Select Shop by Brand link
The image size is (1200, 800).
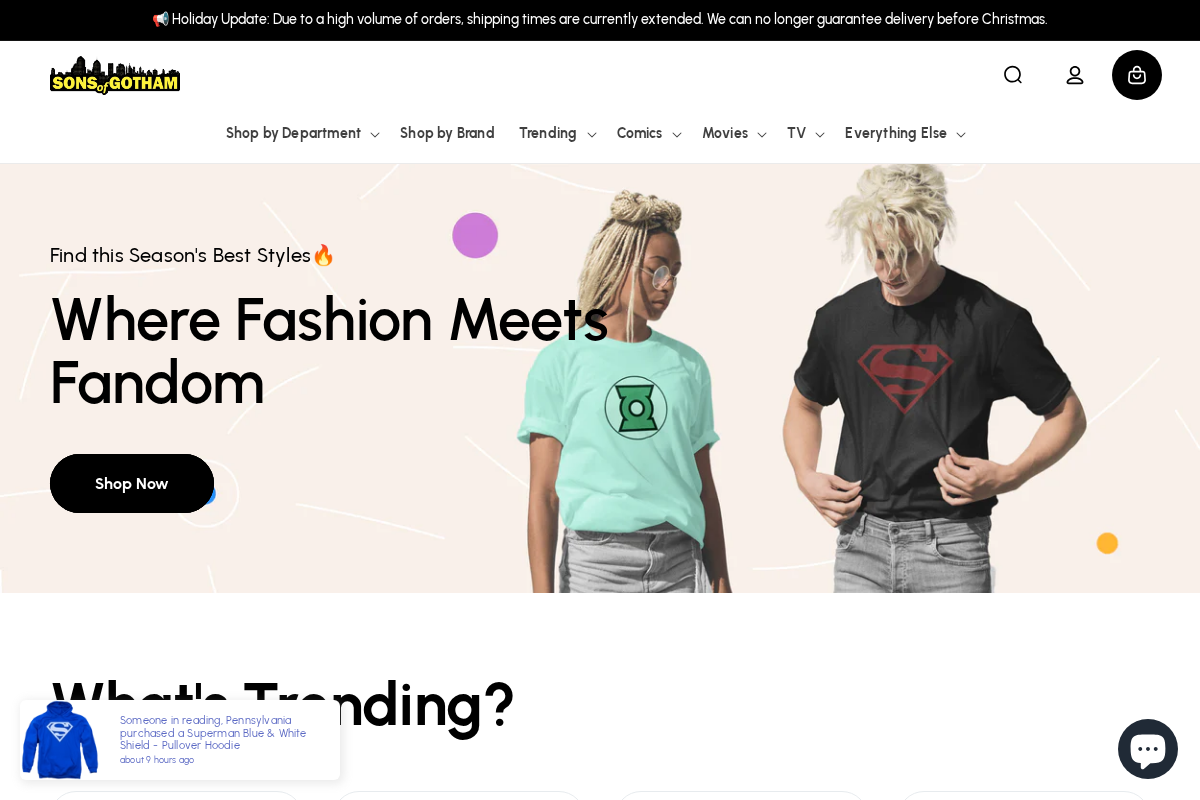pos(447,133)
